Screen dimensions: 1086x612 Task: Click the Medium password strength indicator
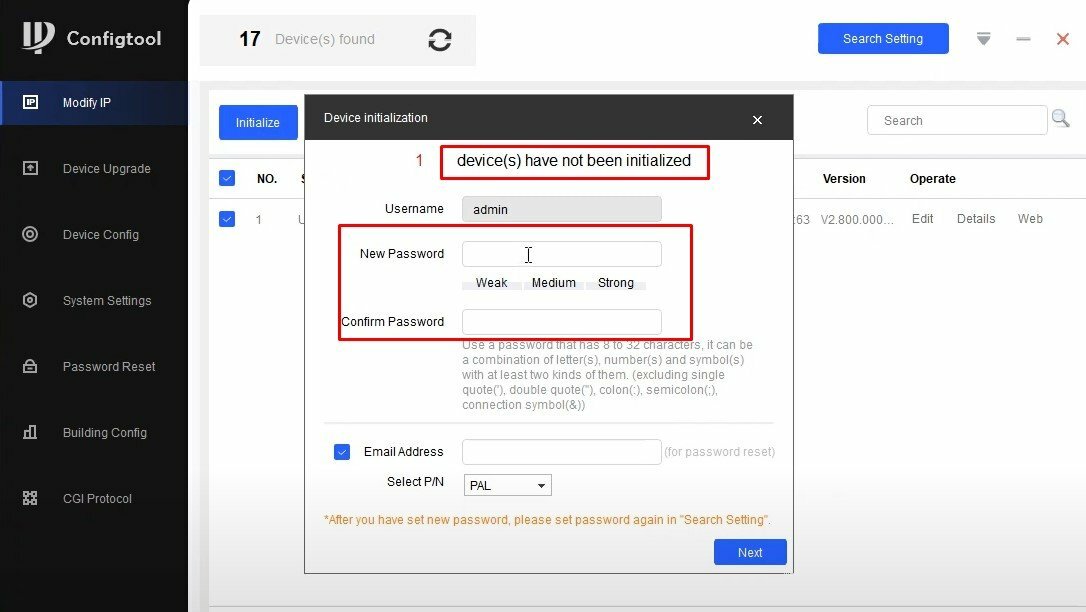click(553, 283)
